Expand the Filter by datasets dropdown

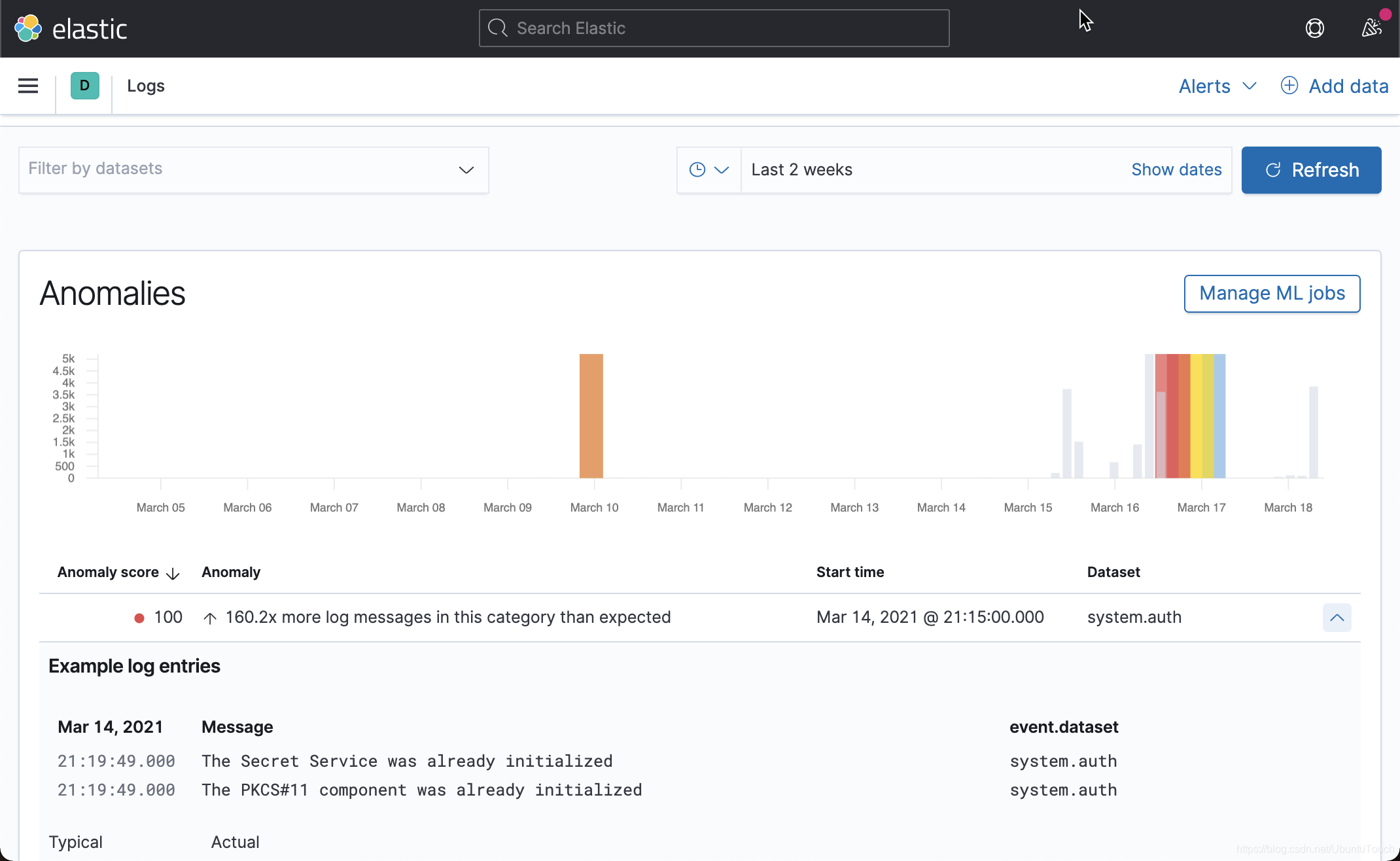(254, 170)
